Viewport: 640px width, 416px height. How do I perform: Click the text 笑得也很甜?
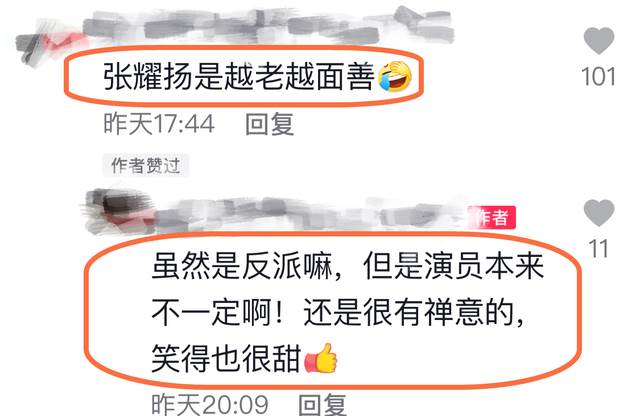click(227, 359)
